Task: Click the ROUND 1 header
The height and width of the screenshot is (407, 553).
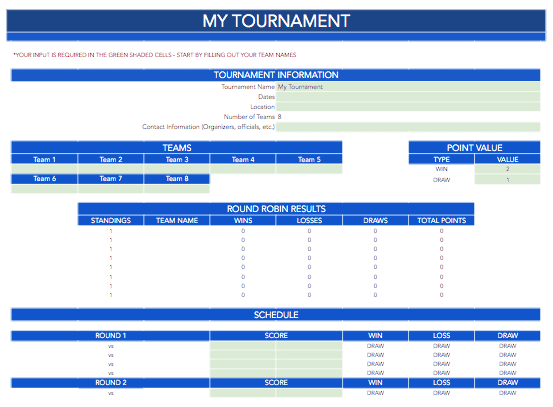Action: (x=110, y=336)
